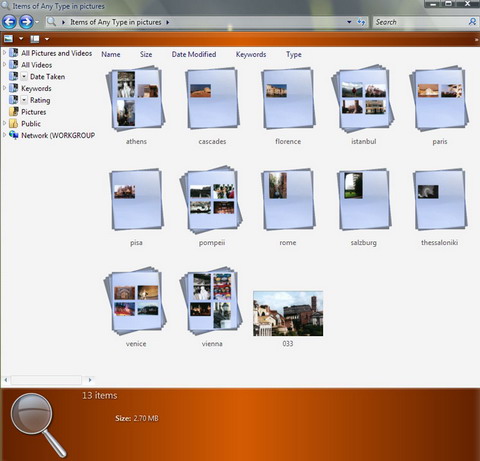Expand the Keywords tree node
The height and width of the screenshot is (461, 480).
[4, 88]
